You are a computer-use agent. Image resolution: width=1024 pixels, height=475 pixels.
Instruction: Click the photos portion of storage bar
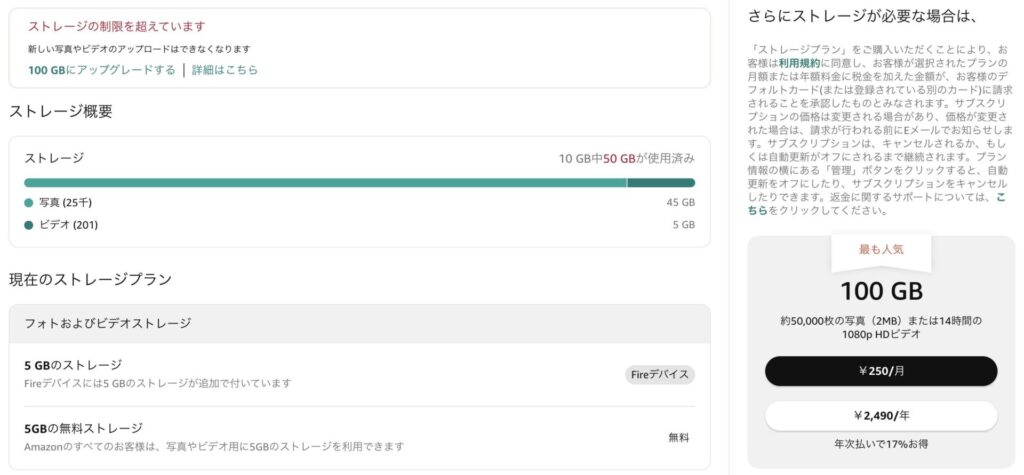(x=325, y=182)
